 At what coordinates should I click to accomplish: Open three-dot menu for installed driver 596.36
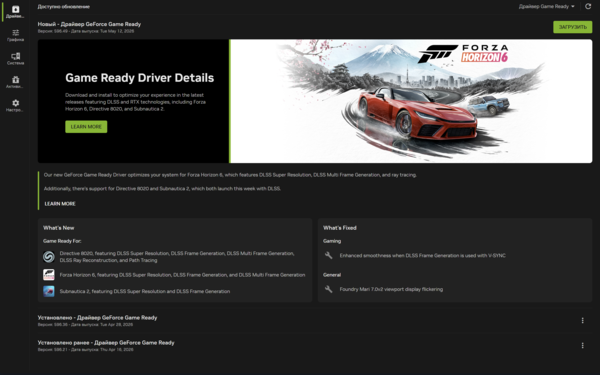tap(582, 320)
